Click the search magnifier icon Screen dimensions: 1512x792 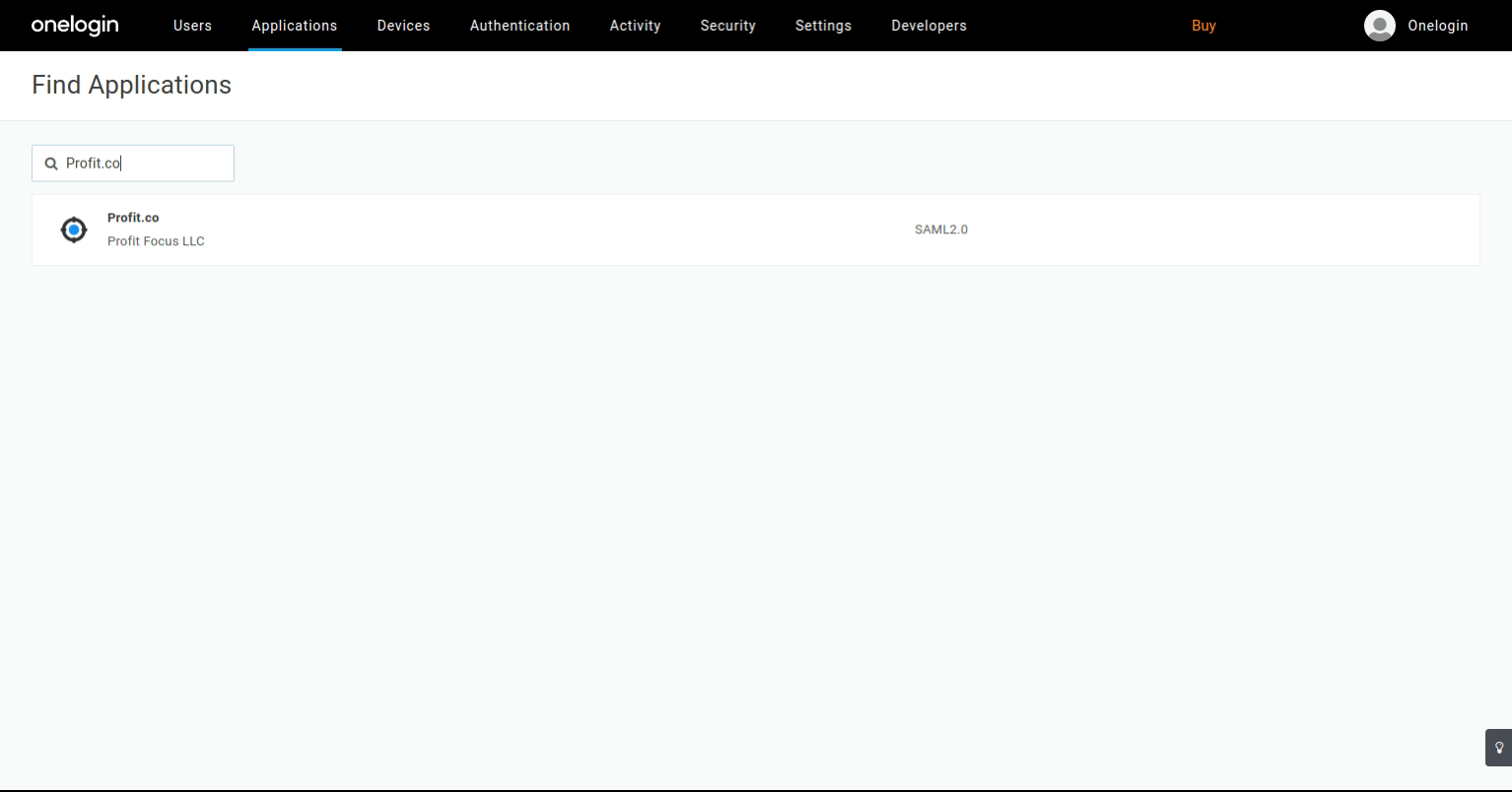(51, 164)
